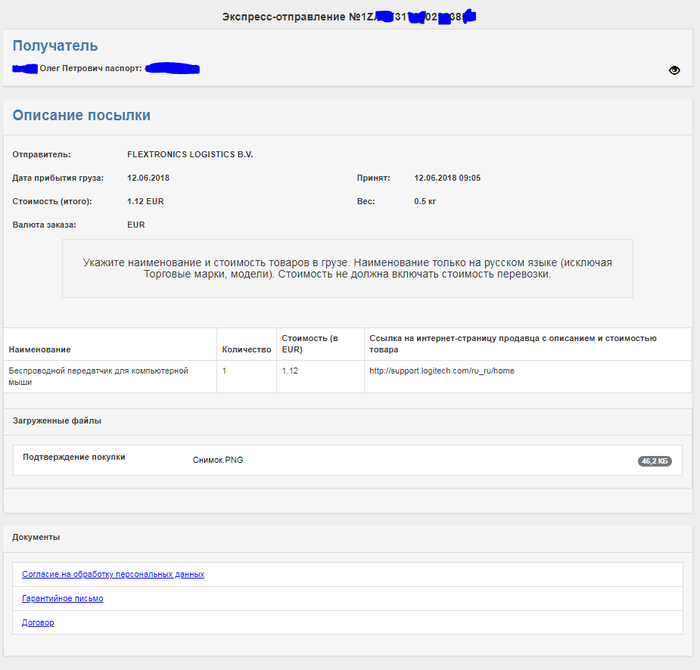Open the Договор document link

(38, 622)
